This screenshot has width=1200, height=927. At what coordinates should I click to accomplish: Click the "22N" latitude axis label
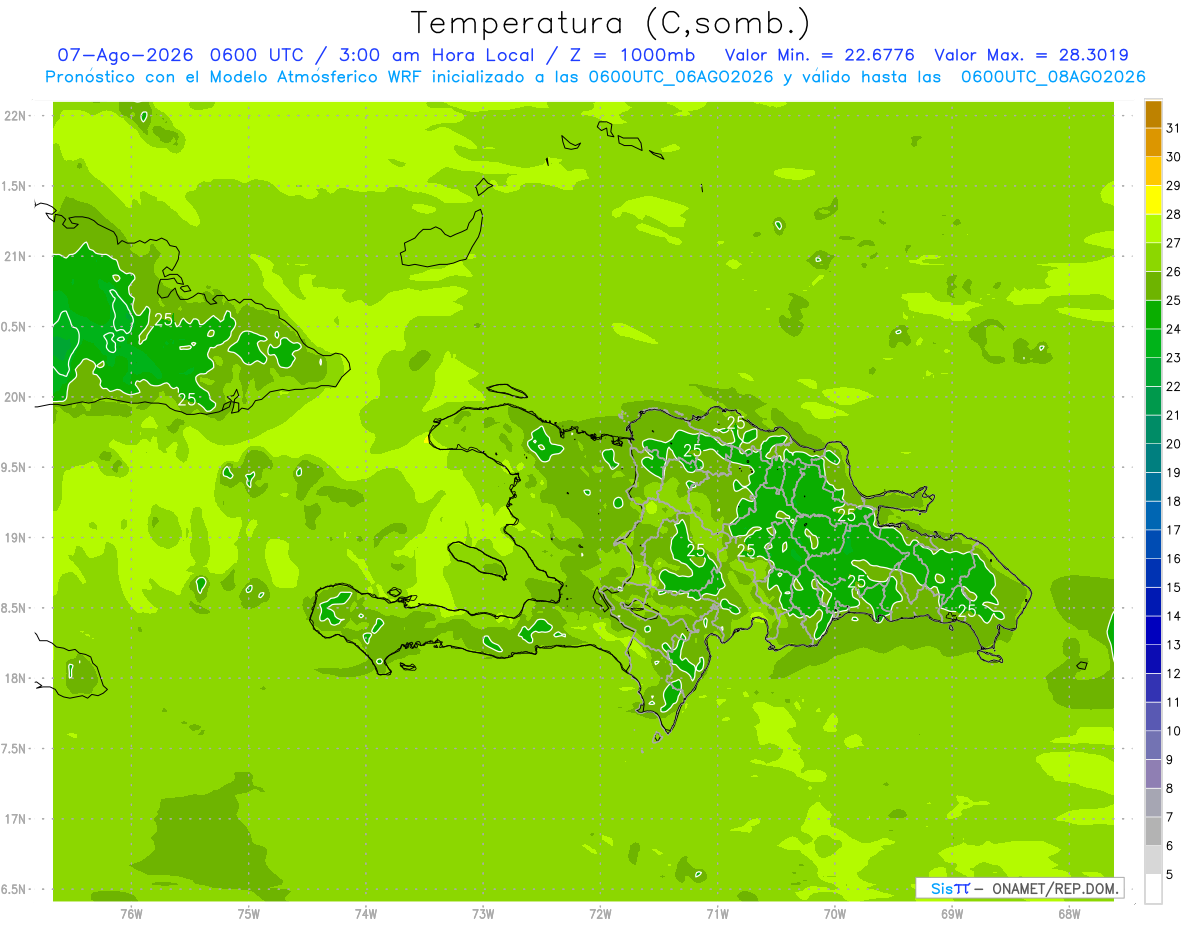click(x=16, y=116)
